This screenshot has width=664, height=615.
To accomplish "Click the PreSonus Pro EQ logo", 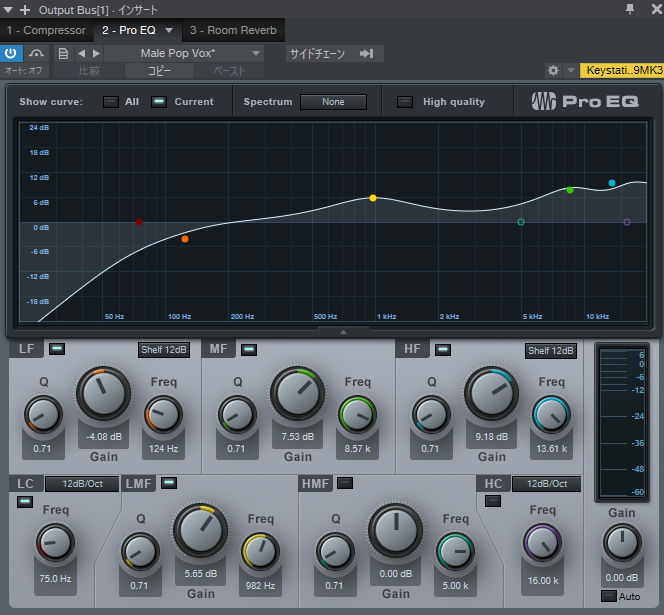I will coord(585,102).
